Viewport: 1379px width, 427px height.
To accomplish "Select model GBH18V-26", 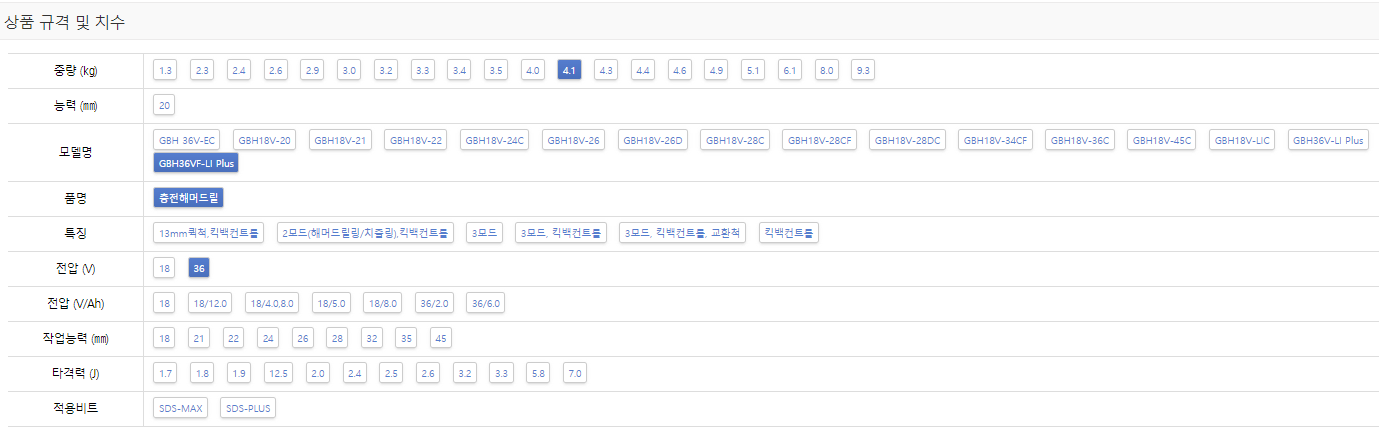I will pos(574,140).
